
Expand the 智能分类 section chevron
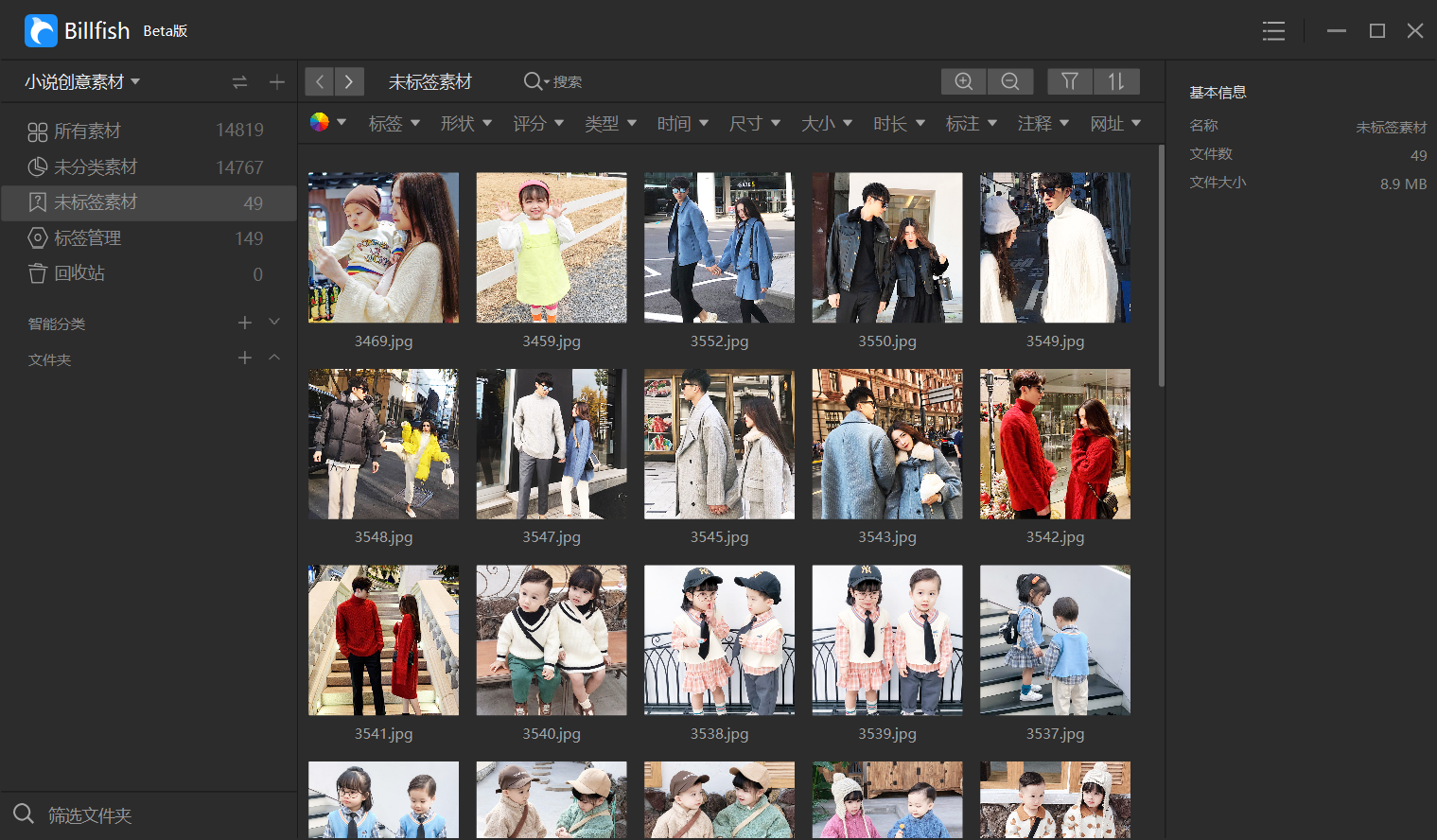click(274, 322)
